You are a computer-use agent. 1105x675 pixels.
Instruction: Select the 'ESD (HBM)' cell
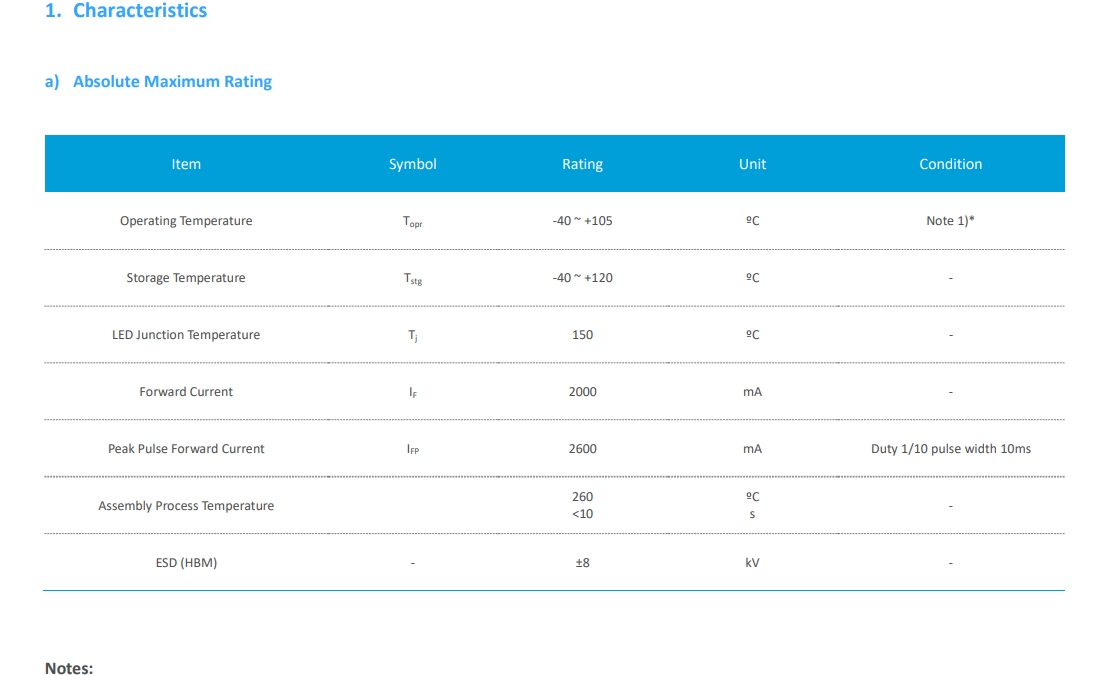(x=186, y=563)
